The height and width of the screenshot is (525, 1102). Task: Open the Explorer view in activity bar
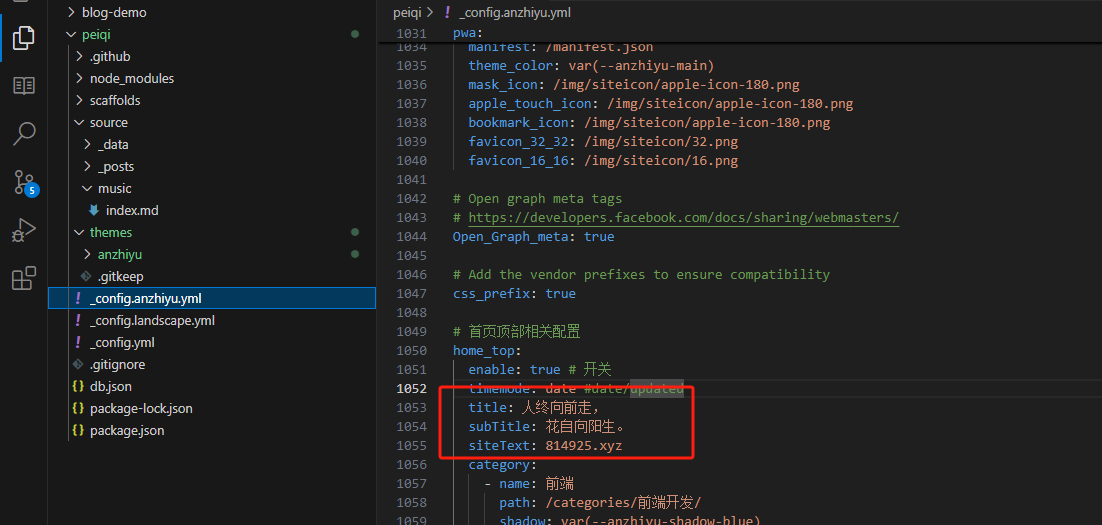coord(24,38)
